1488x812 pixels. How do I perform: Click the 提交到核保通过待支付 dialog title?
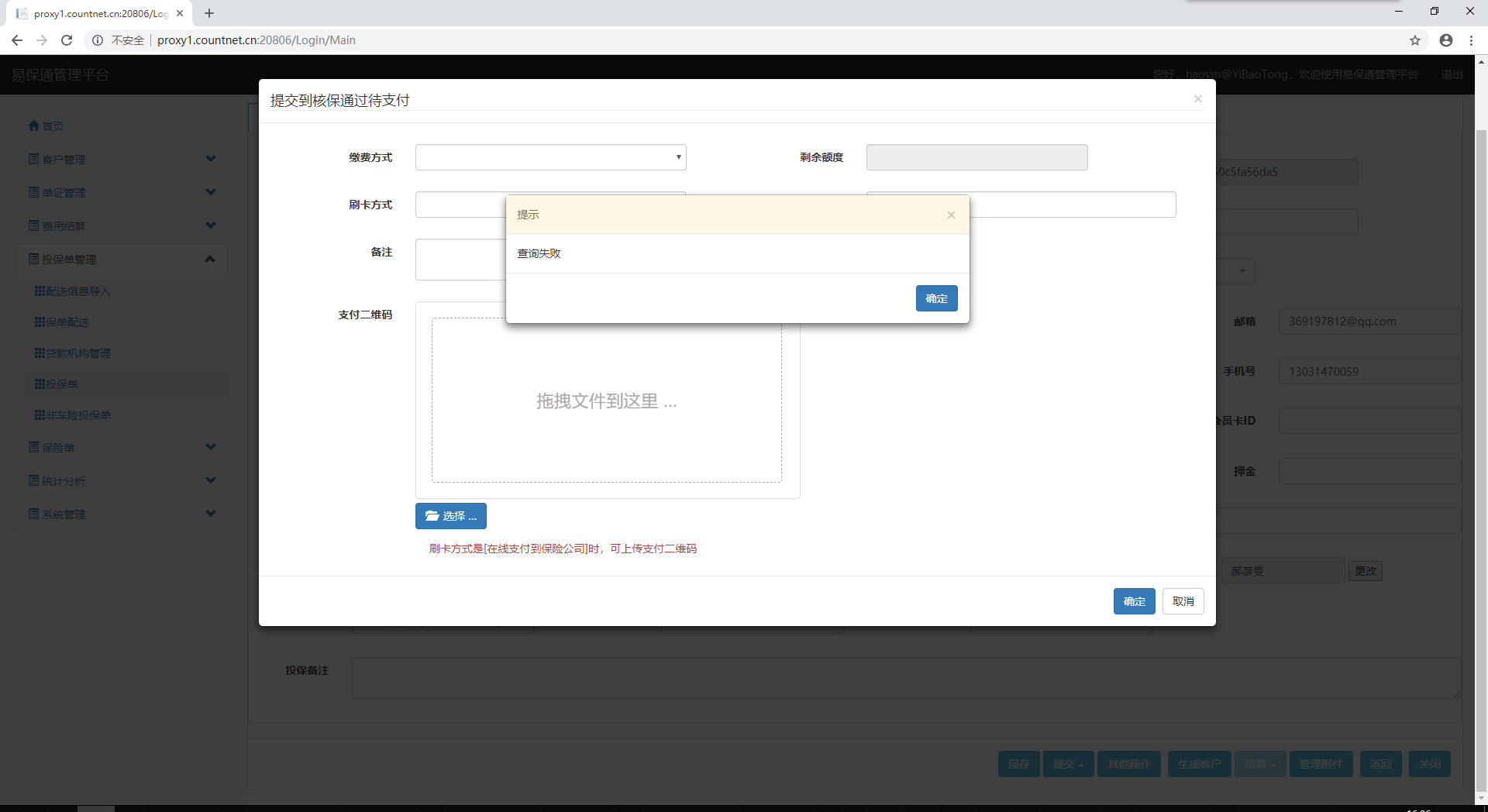click(x=340, y=101)
